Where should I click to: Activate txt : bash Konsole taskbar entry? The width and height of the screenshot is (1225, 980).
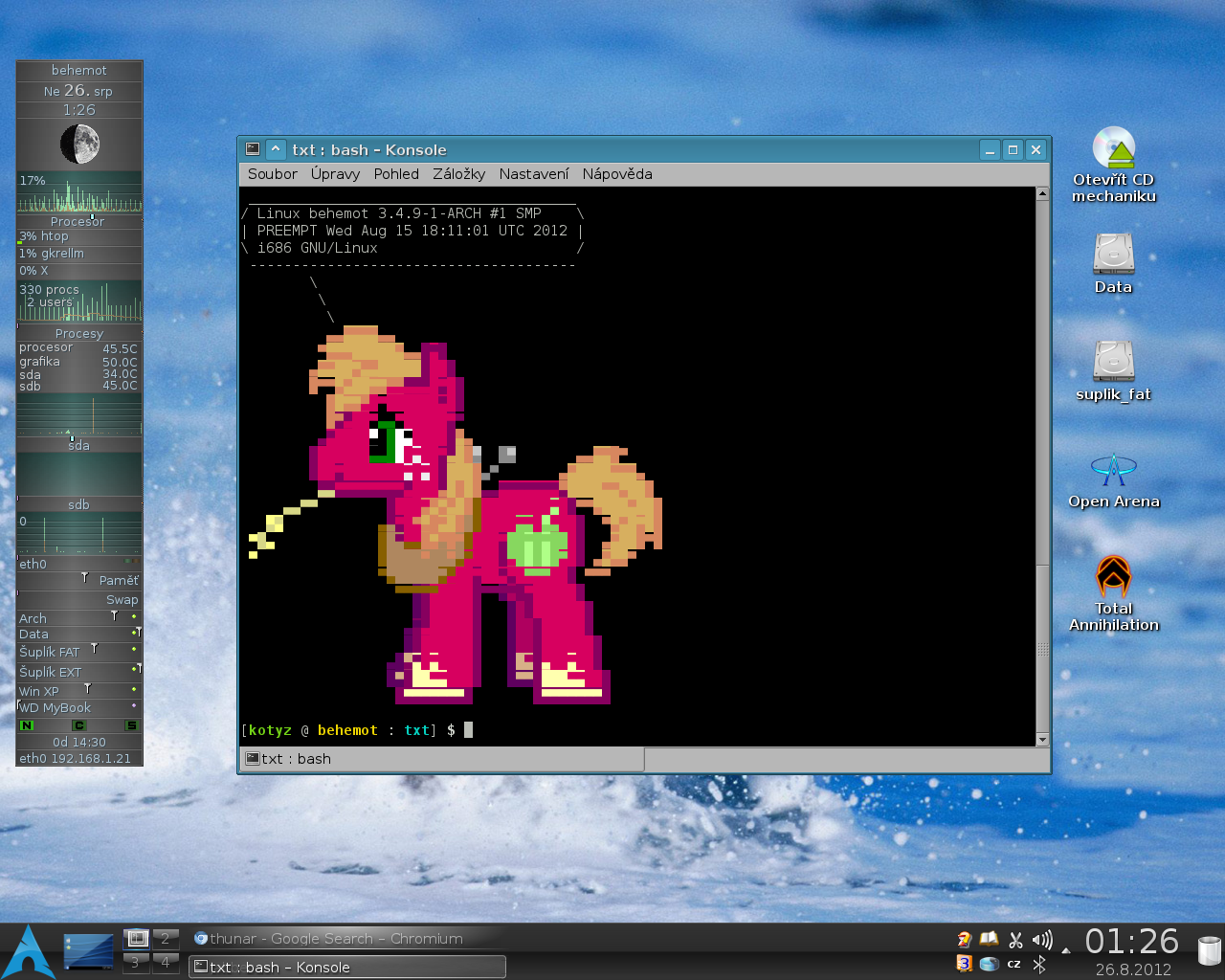click(x=347, y=967)
